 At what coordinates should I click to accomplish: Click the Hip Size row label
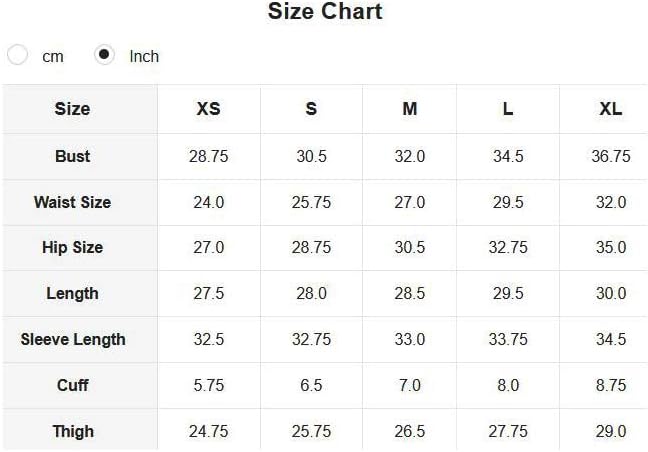click(72, 247)
